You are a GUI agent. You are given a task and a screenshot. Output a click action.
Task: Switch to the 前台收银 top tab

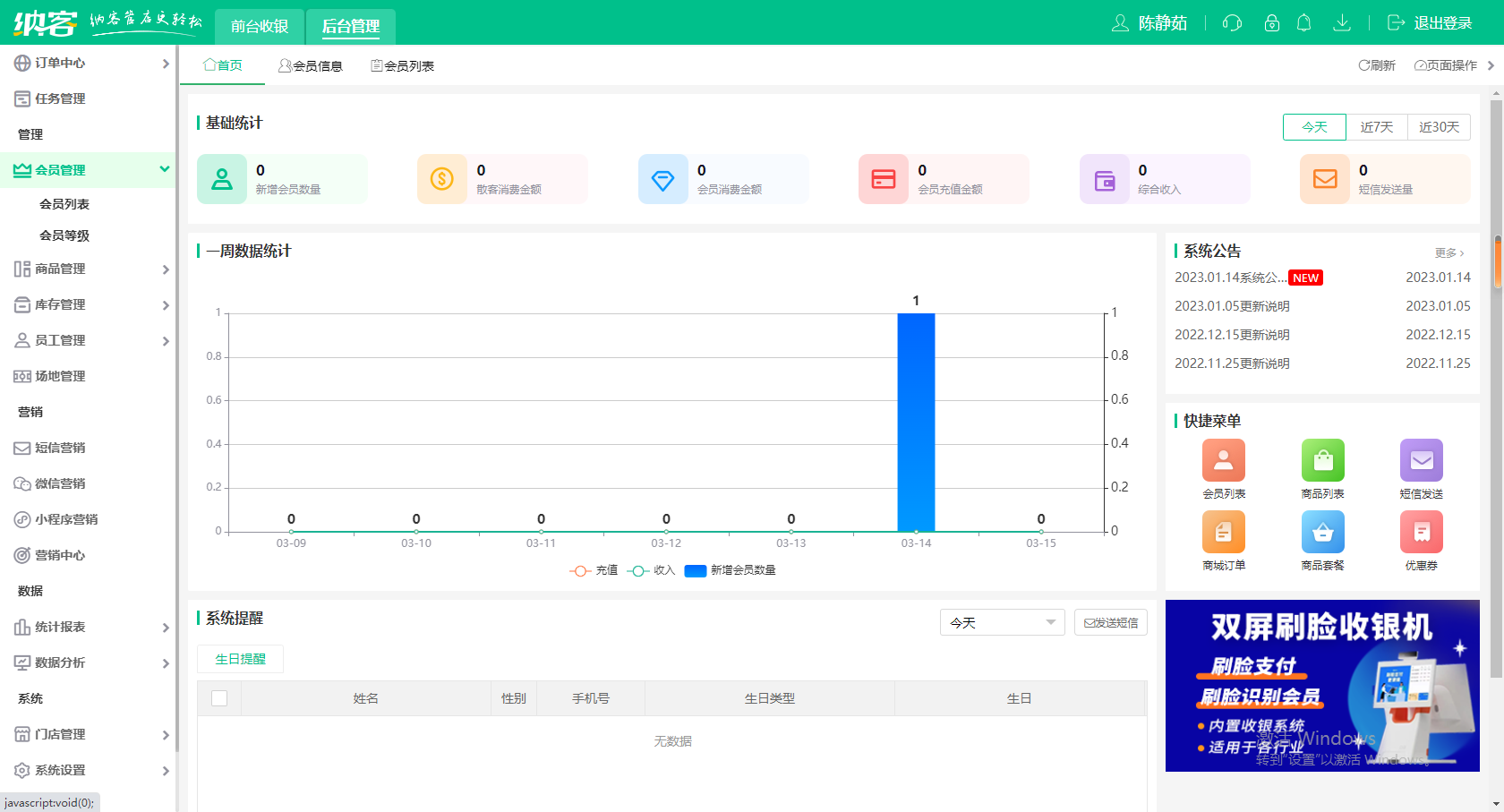(x=260, y=26)
